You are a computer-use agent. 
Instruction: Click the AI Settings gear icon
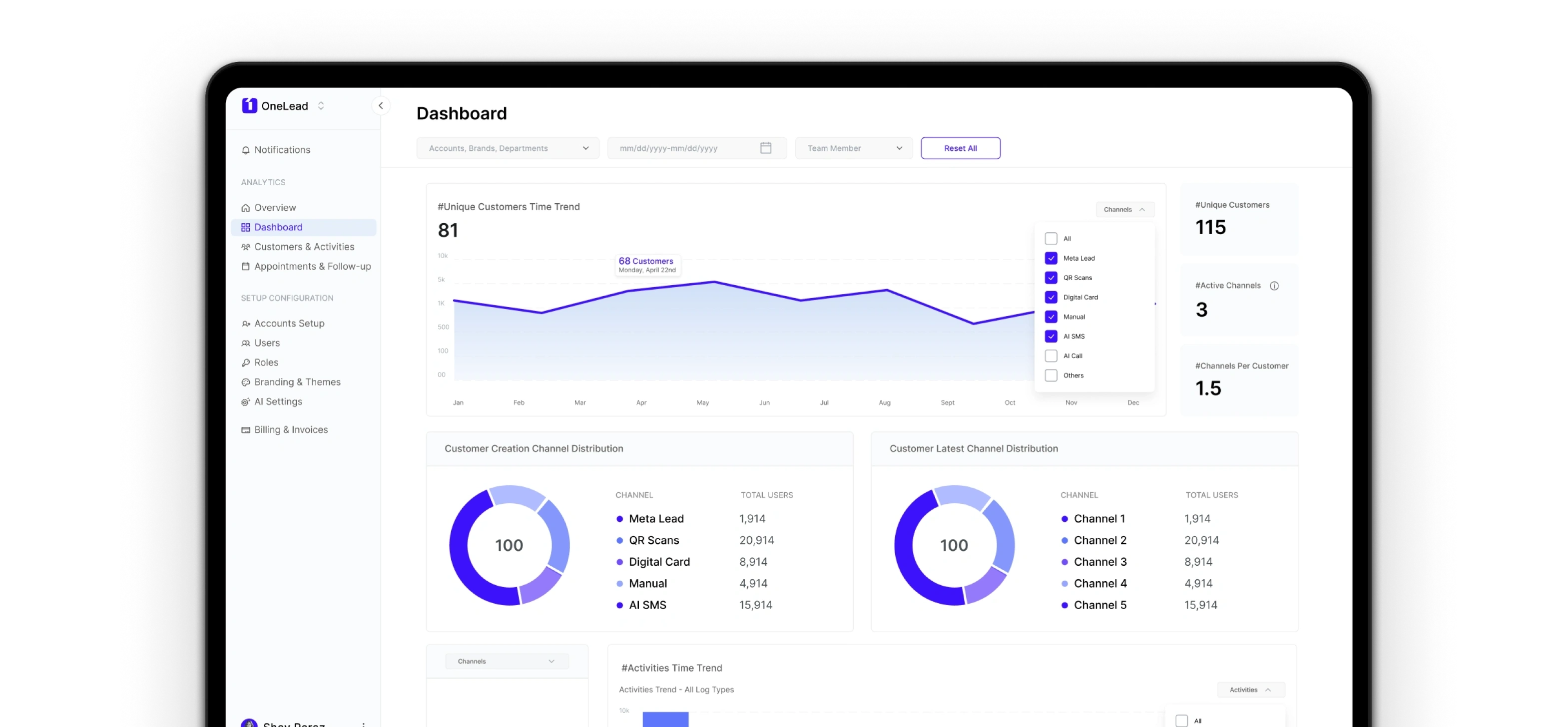coord(245,402)
